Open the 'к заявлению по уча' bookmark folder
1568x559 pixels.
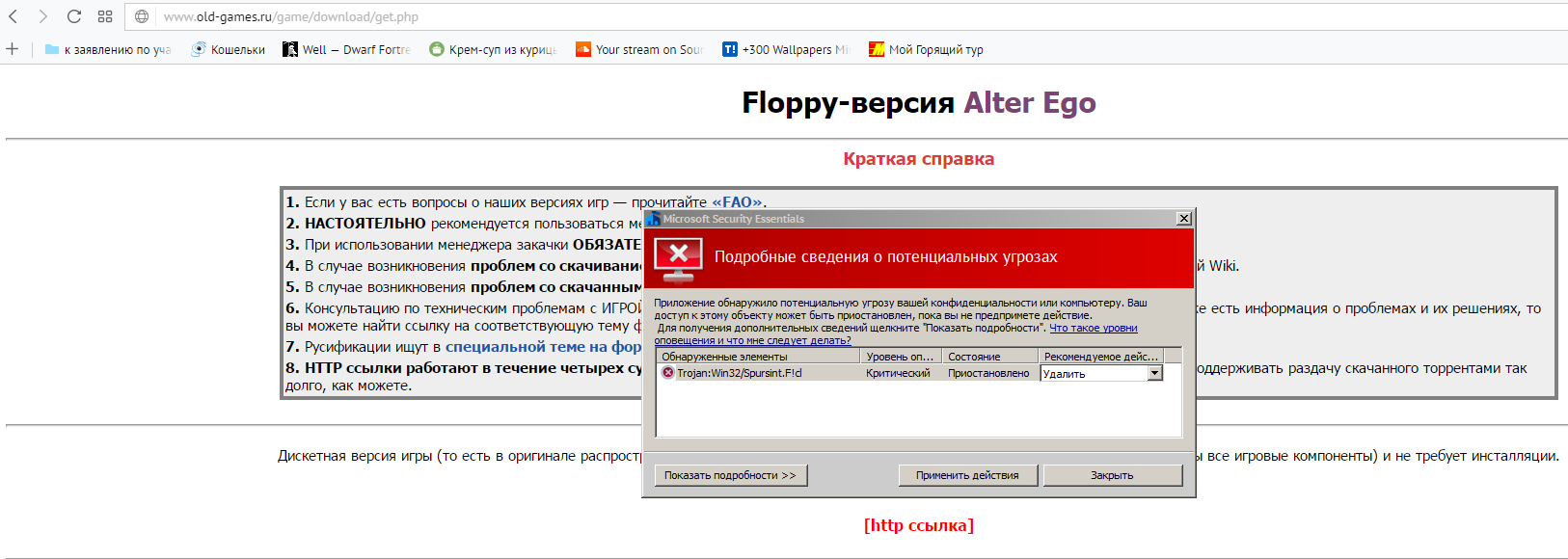click(109, 49)
